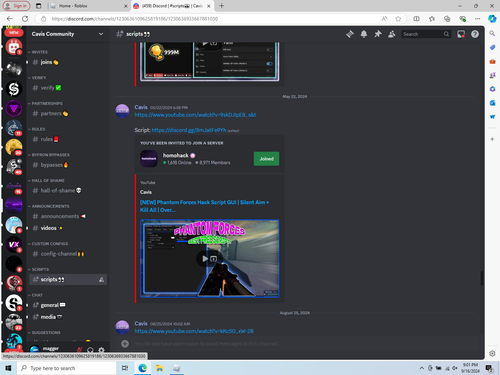
Task: Click Cavis username on May 22 message
Action: point(141,107)
